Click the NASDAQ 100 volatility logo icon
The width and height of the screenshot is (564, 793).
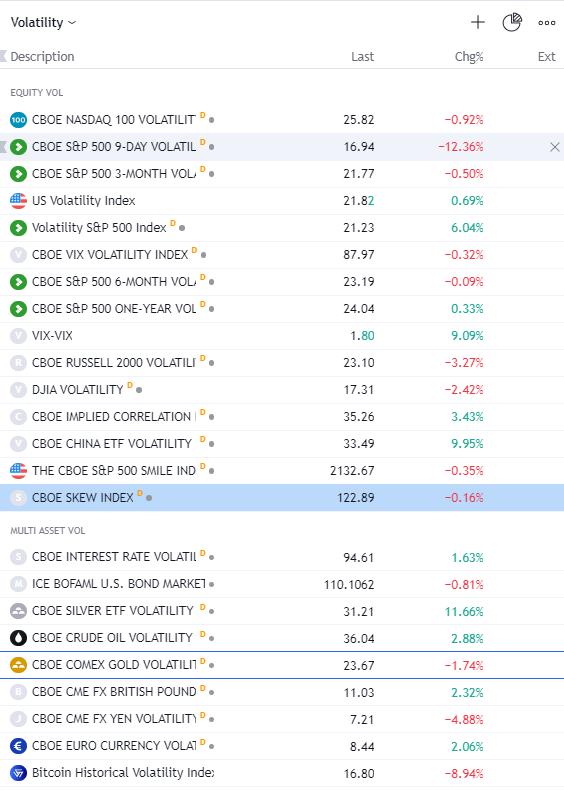click(18, 120)
